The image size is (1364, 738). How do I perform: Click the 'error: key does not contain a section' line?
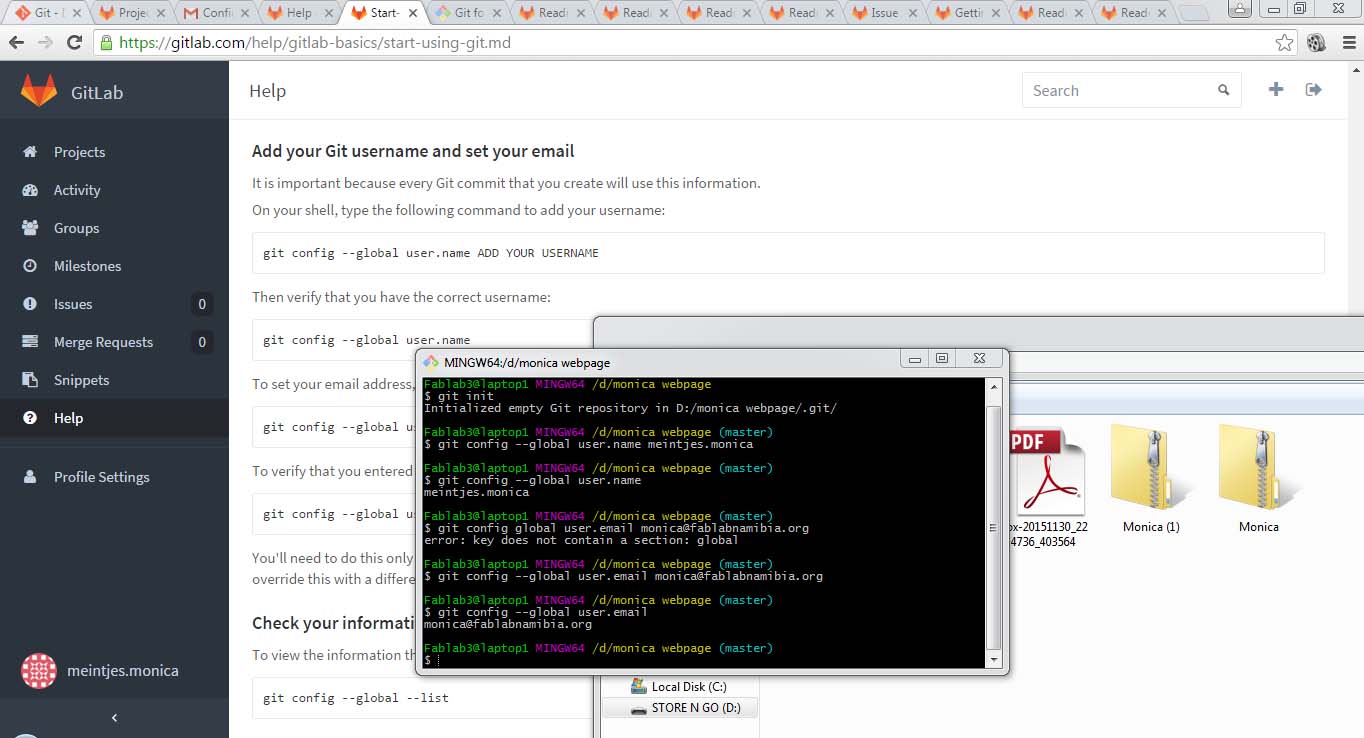[581, 540]
